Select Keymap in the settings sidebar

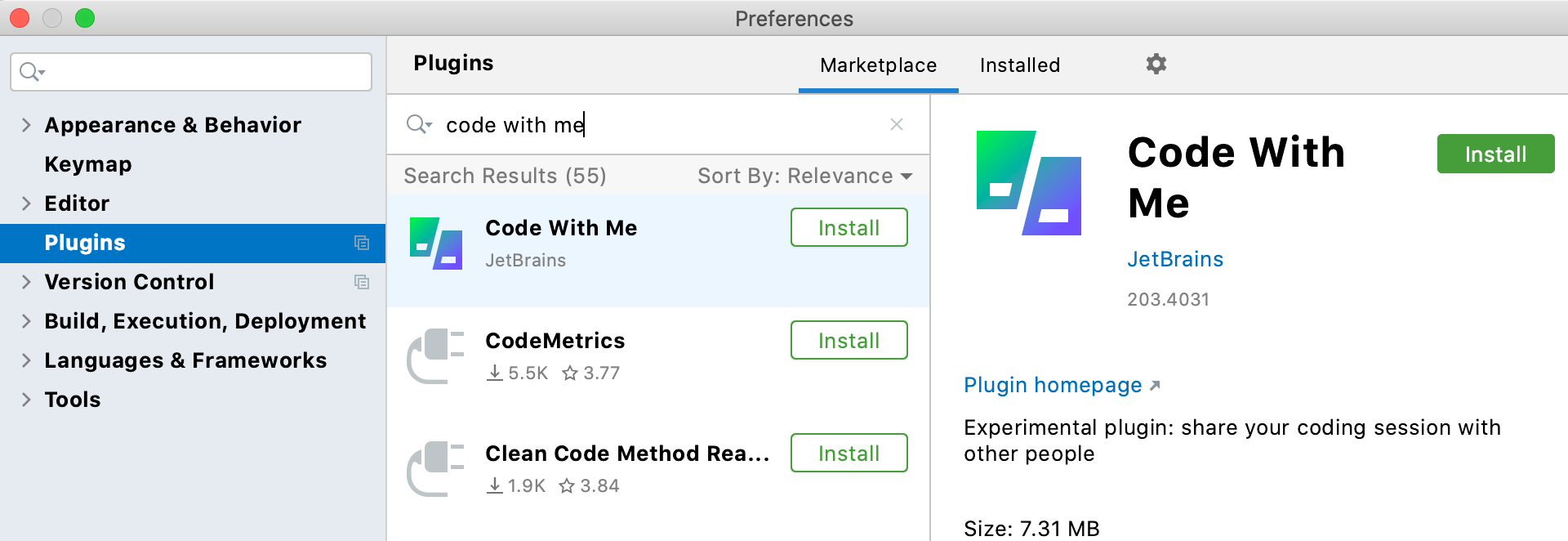88,164
